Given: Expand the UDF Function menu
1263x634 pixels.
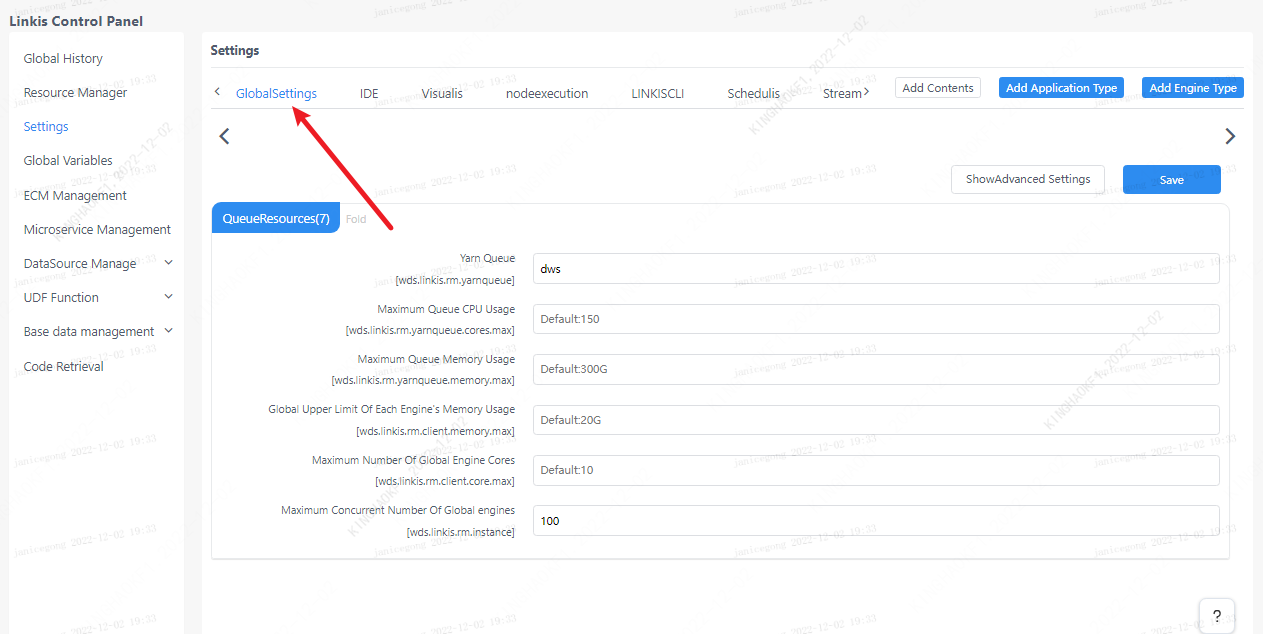Looking at the screenshot, I should pyautogui.click(x=97, y=297).
